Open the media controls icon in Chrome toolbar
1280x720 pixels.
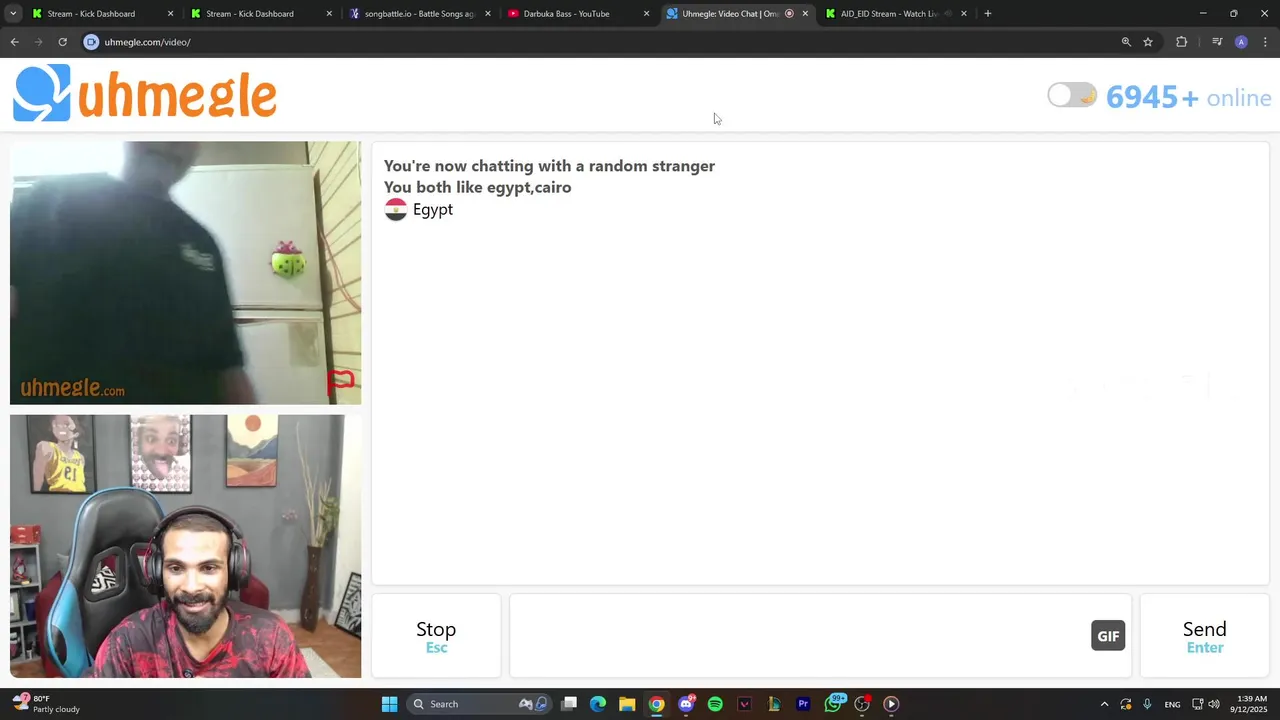1217,42
